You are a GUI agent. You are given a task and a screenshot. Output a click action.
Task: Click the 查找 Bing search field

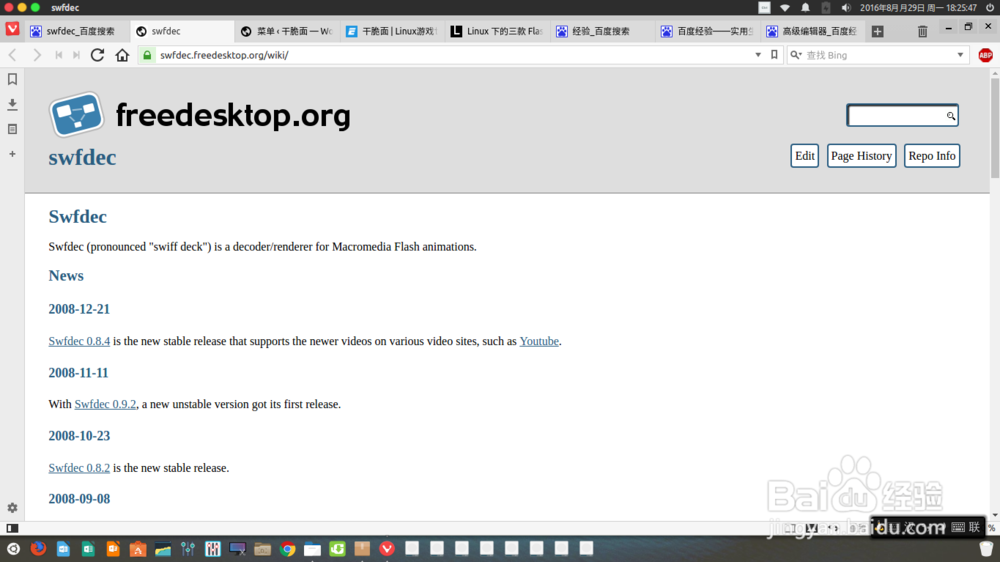pos(879,55)
